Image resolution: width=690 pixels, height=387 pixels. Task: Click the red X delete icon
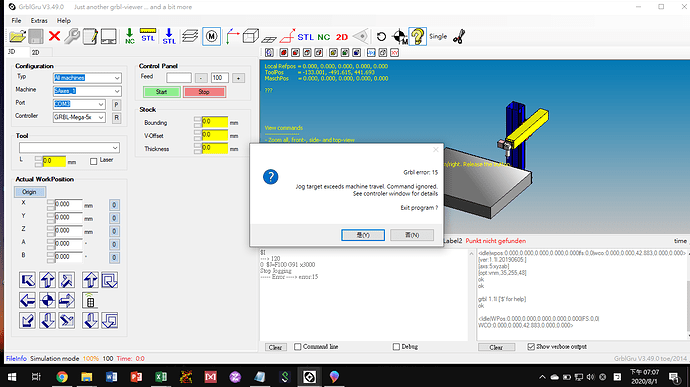55,36
